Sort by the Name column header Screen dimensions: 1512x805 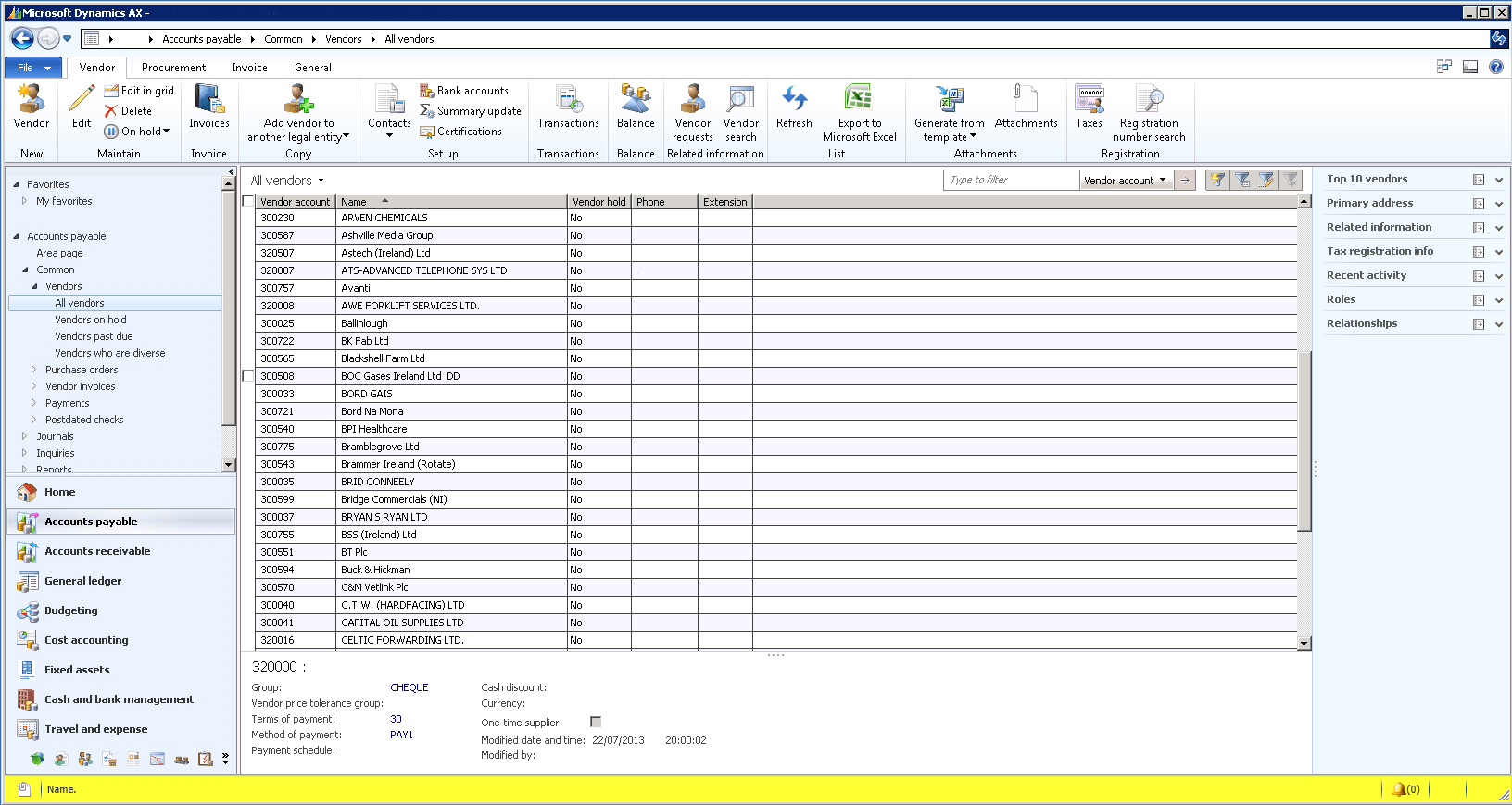pyautogui.click(x=451, y=201)
